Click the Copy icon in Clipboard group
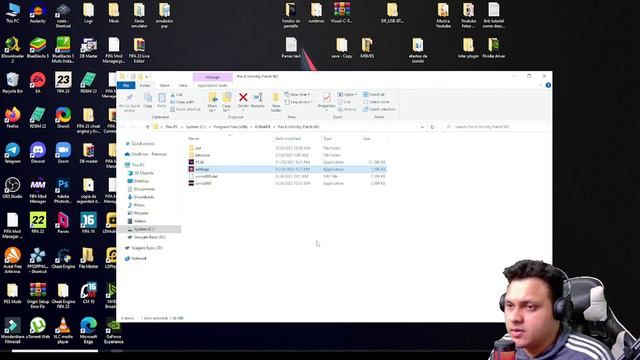 click(x=148, y=97)
